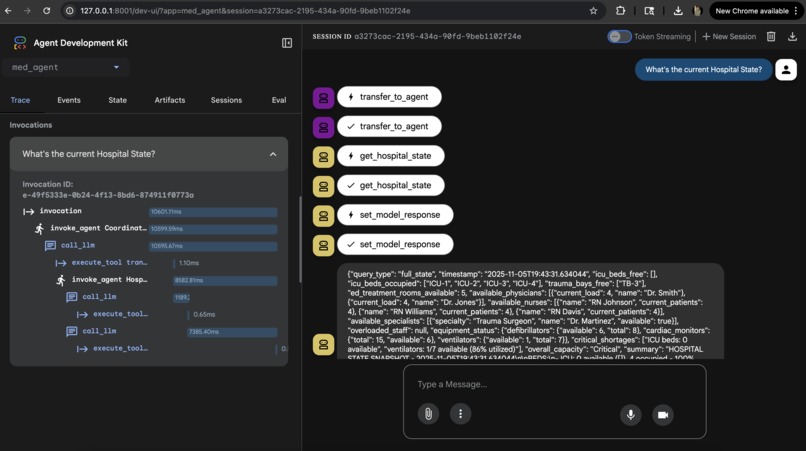Screen dimensions: 806x451
Task: Click the browser forward arrow
Action: (x=27, y=10)
